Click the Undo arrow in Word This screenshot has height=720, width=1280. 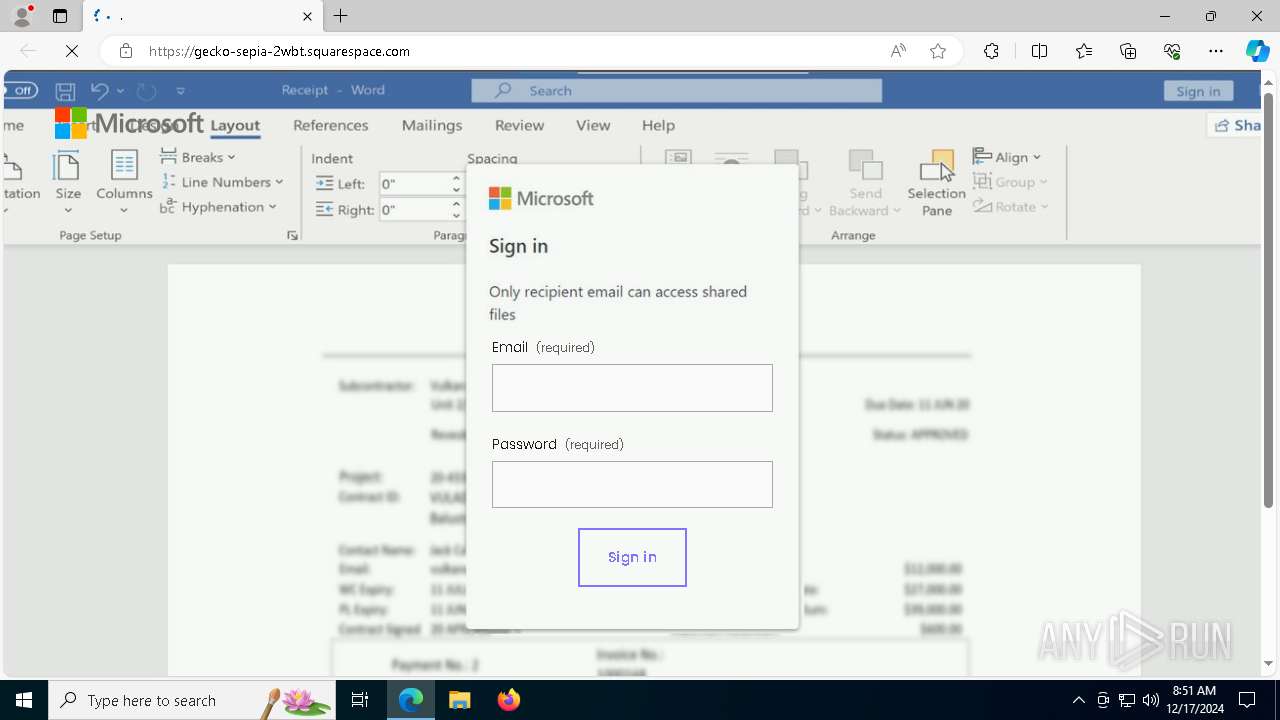(x=99, y=91)
